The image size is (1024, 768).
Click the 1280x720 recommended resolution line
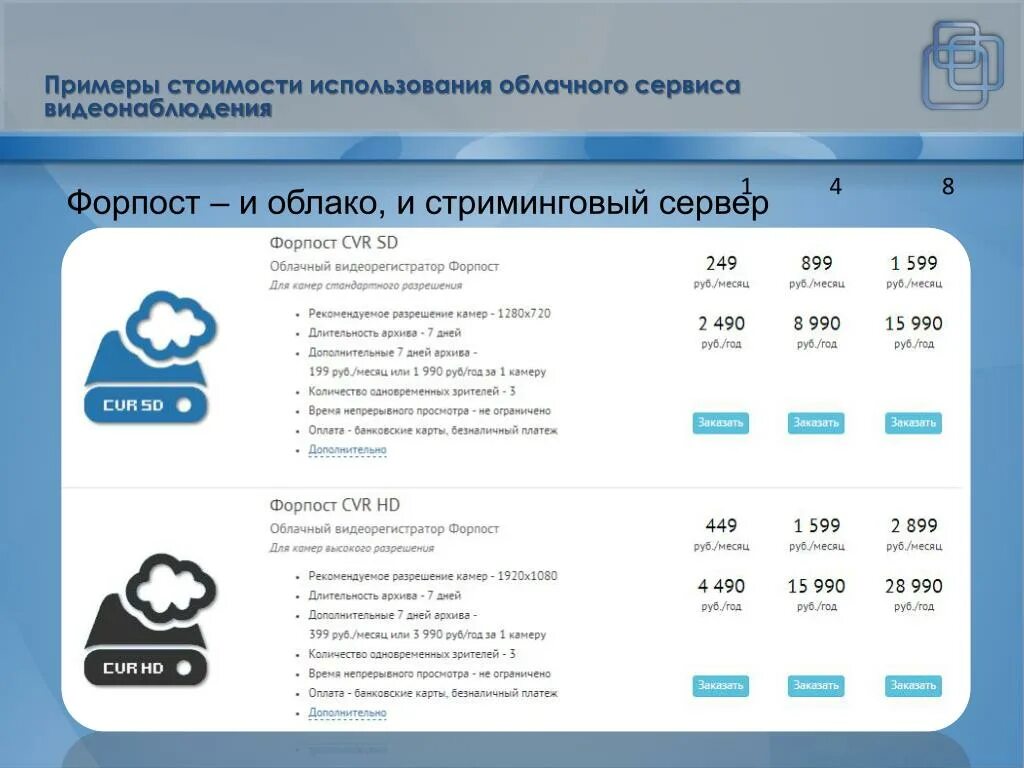click(429, 313)
